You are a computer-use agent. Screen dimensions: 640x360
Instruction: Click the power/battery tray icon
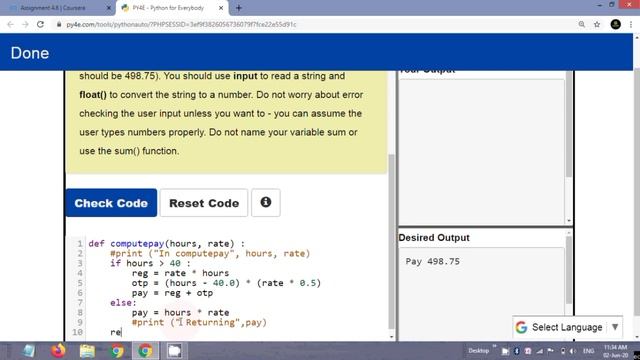pos(563,351)
